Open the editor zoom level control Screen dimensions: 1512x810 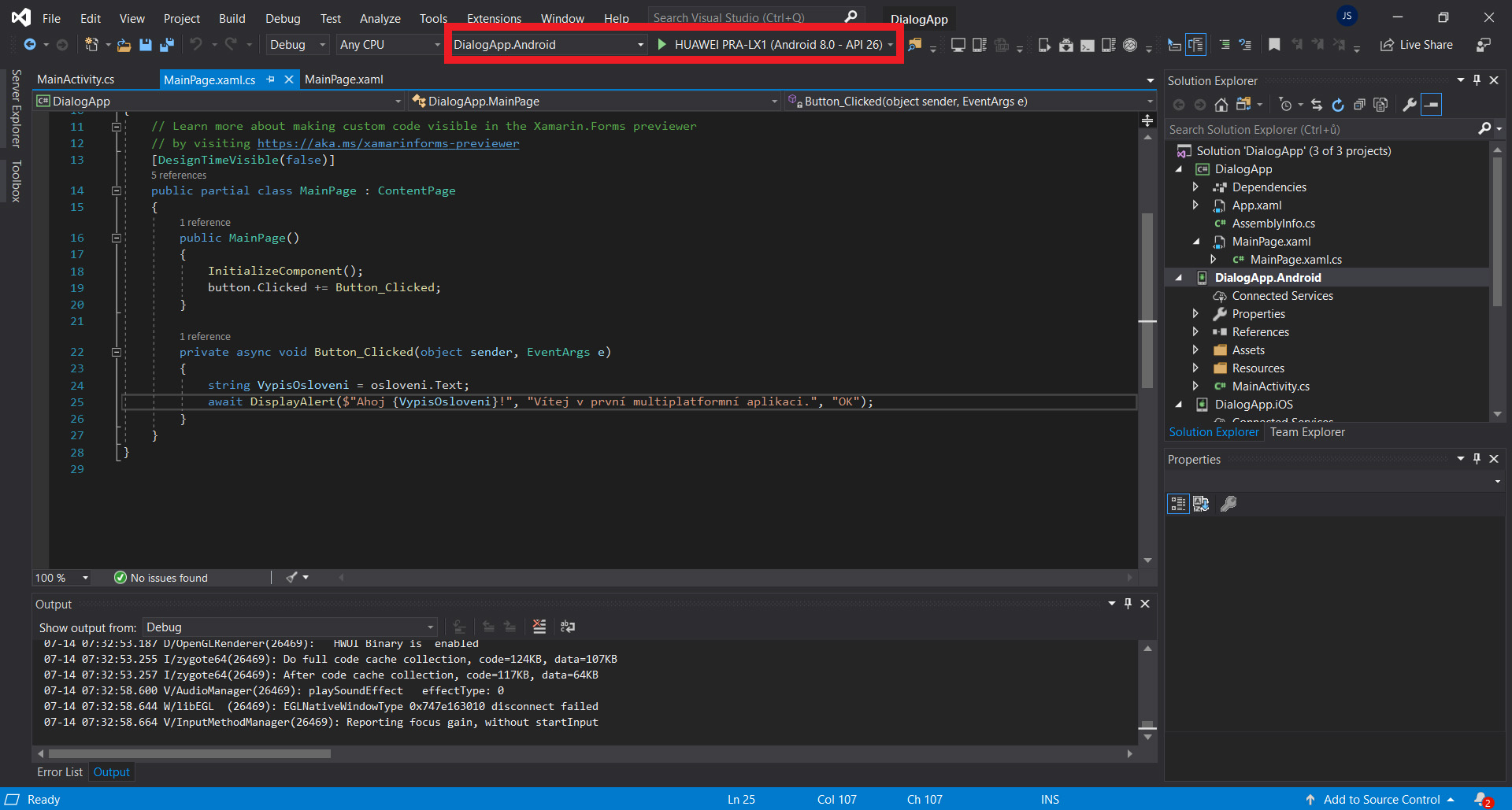tap(61, 577)
